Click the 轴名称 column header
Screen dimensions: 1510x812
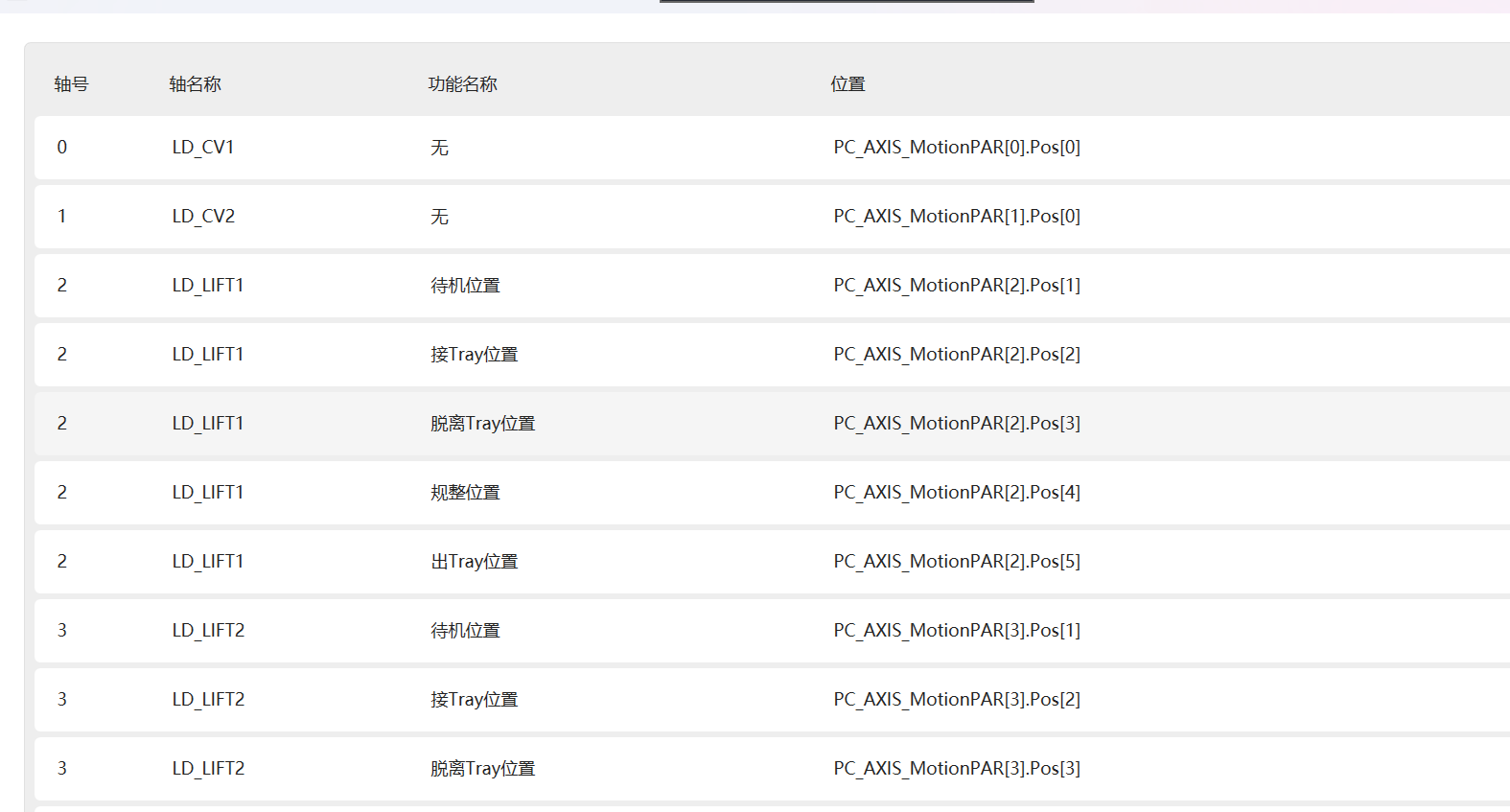tap(195, 84)
